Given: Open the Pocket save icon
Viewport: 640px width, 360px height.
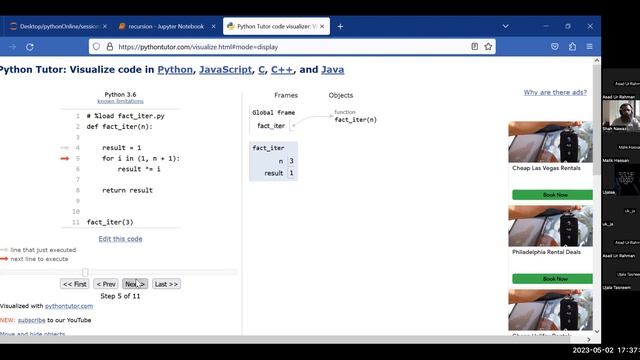Looking at the screenshot, I should pyautogui.click(x=555, y=47).
